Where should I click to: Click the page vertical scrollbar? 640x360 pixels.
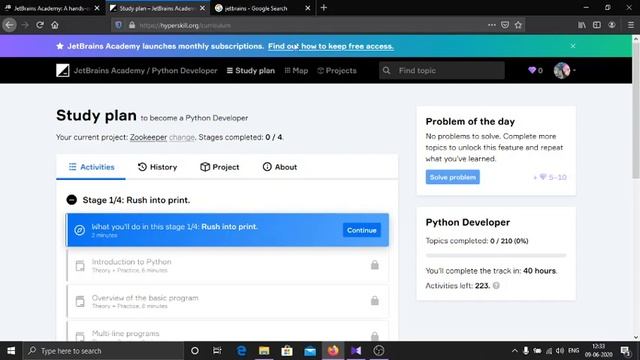pos(636,110)
